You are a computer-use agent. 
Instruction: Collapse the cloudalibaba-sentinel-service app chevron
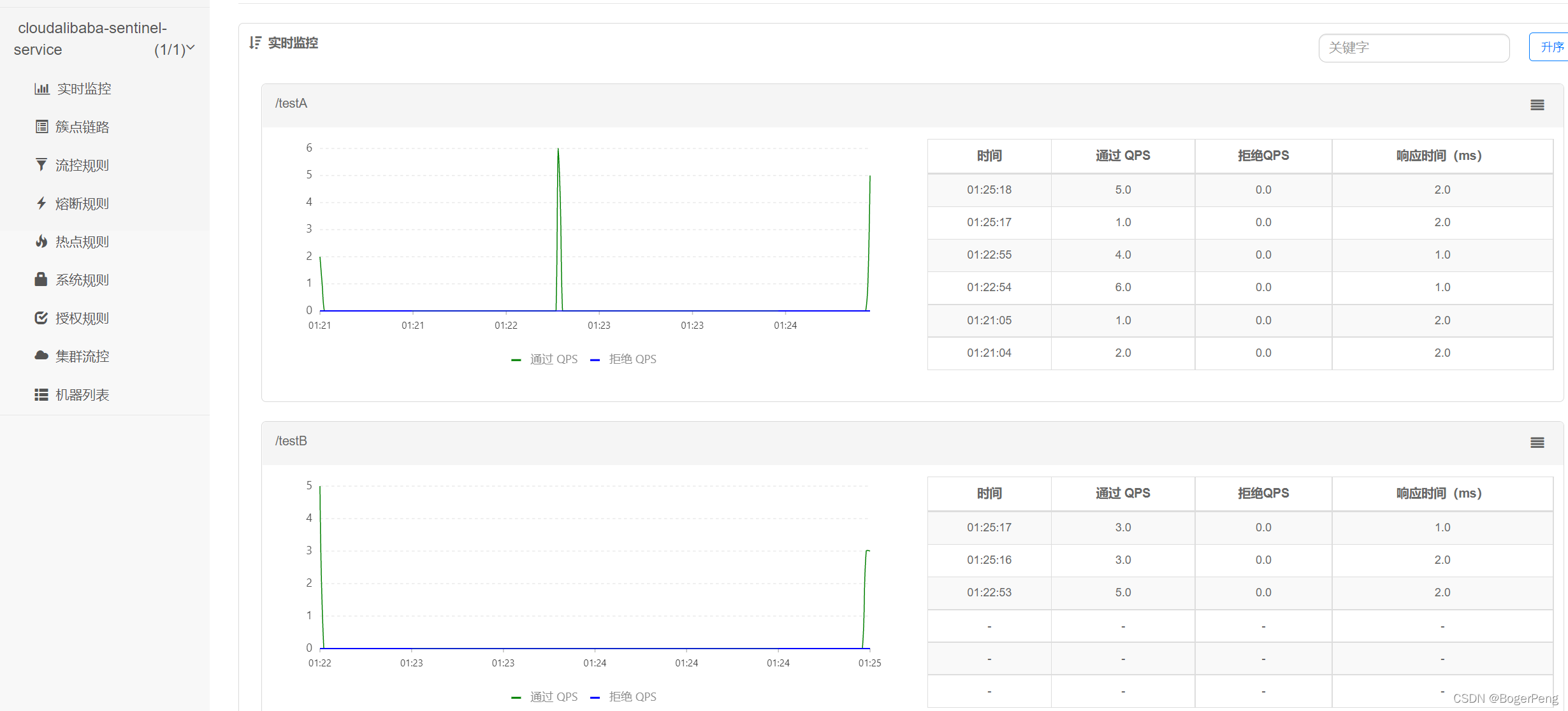click(190, 48)
